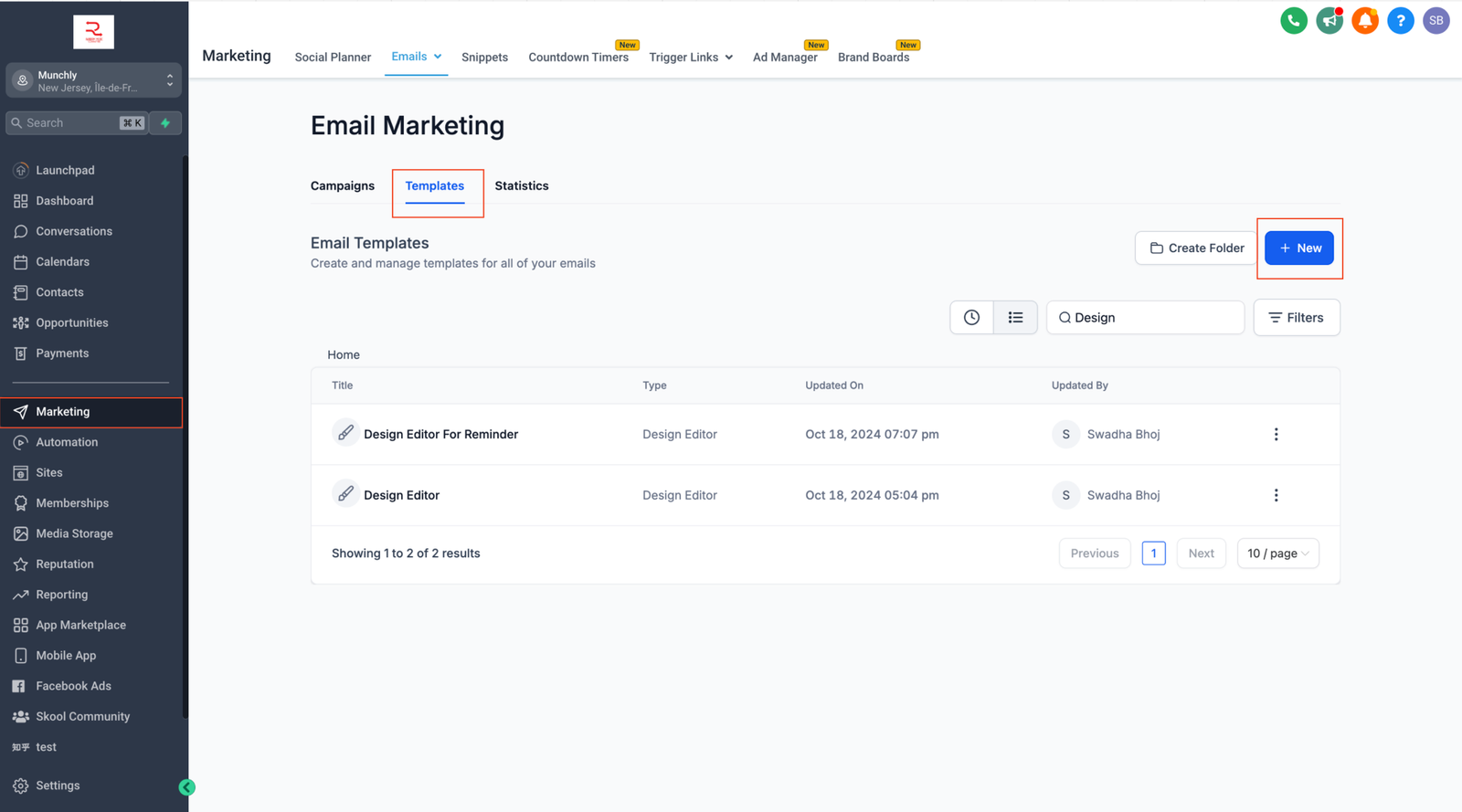Open the Munchly account switcher
Screen dimensions: 1462x812
pyautogui.click(x=93, y=81)
